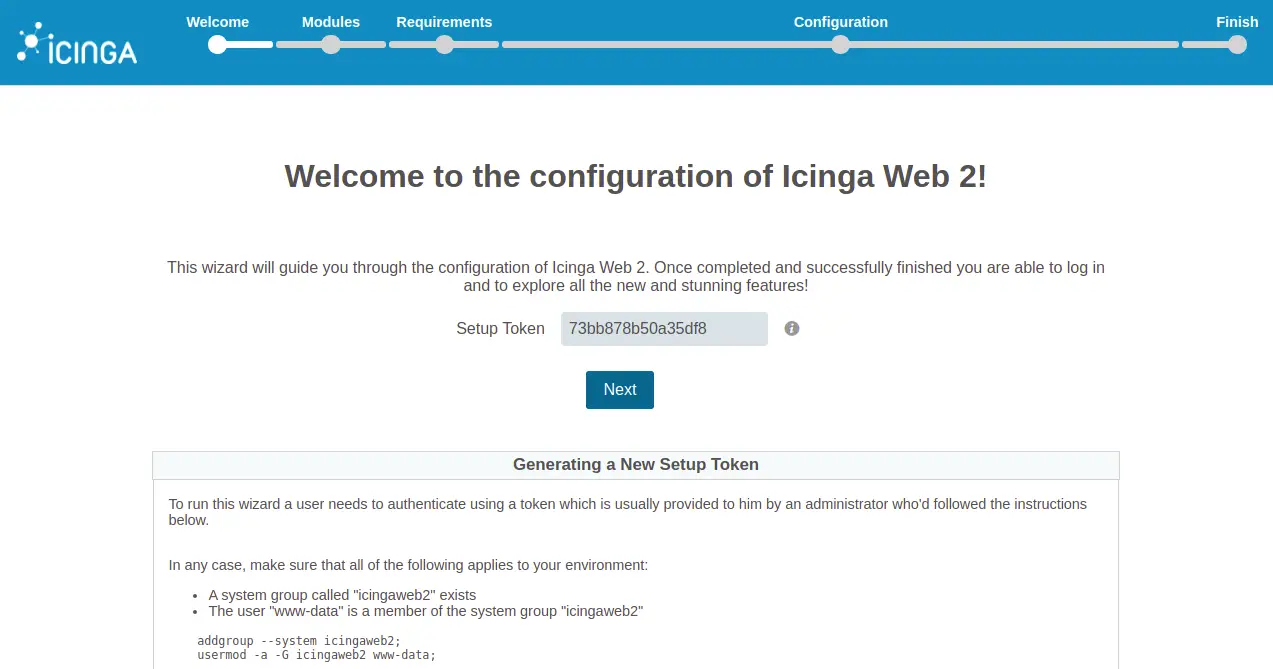The image size is (1273, 669).
Task: Select the Welcome wizard step
Action: pos(218,22)
